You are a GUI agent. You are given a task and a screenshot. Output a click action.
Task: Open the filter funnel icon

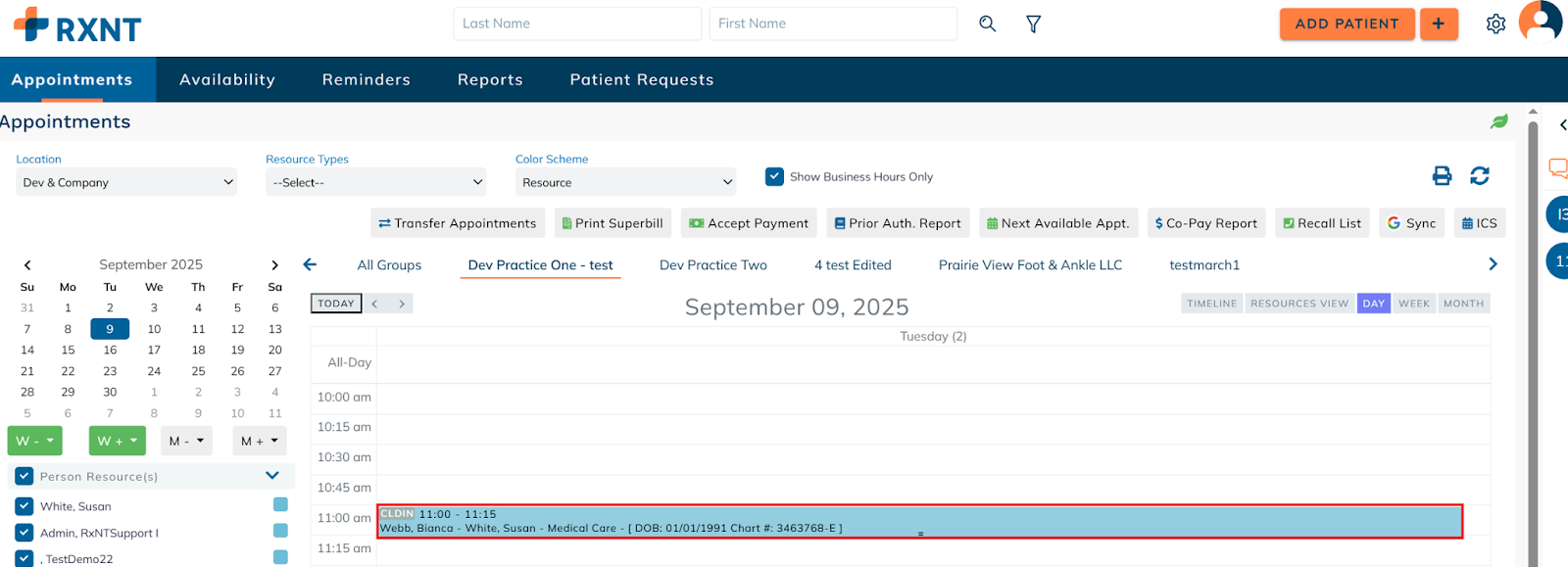coord(1033,24)
